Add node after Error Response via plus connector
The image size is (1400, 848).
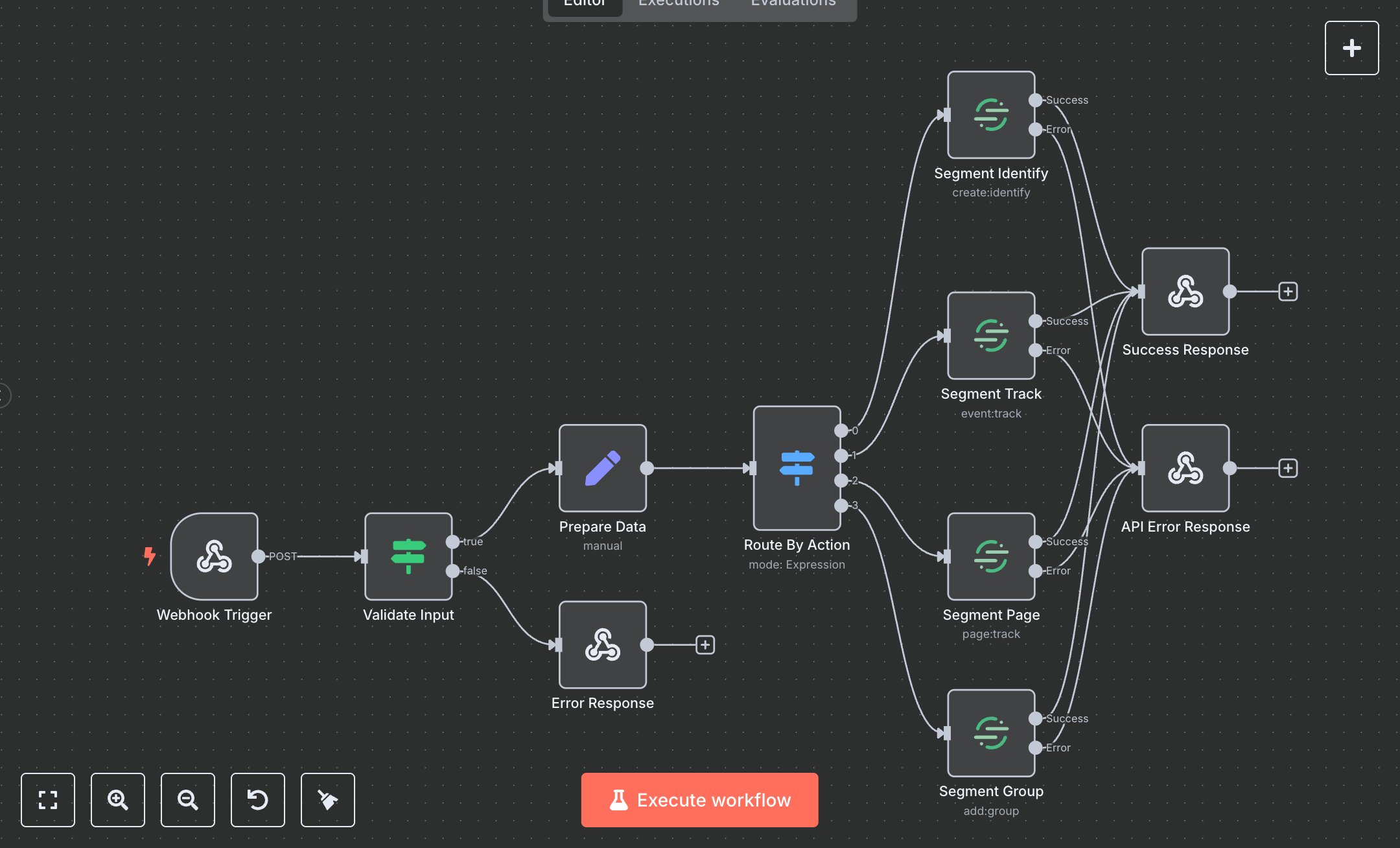click(704, 645)
